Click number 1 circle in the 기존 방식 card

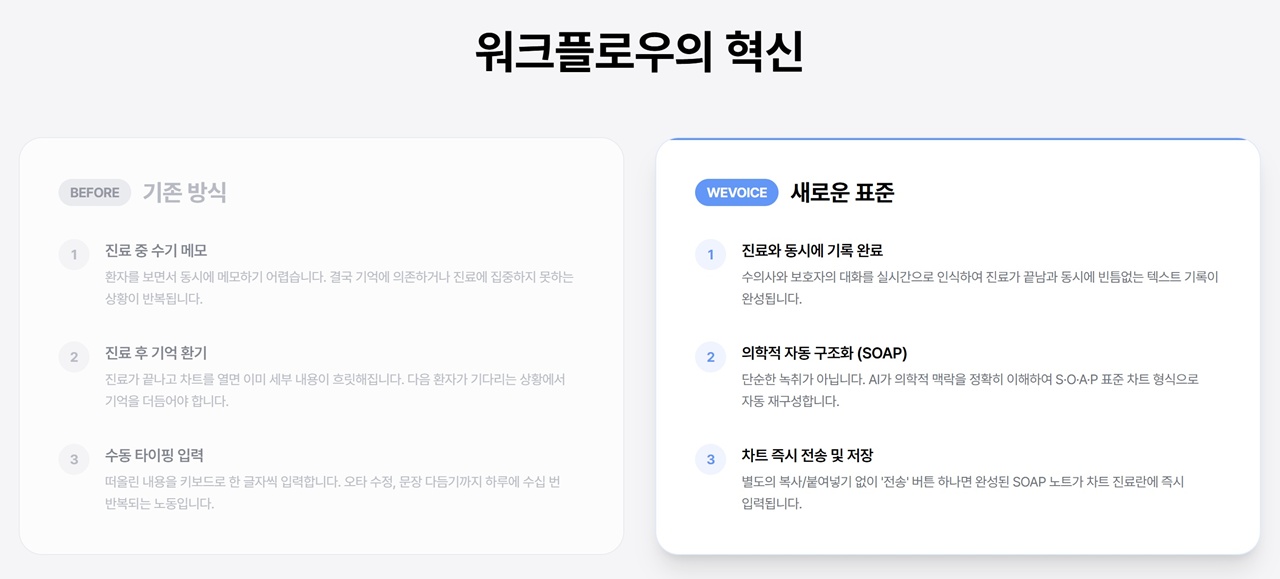(x=74, y=255)
